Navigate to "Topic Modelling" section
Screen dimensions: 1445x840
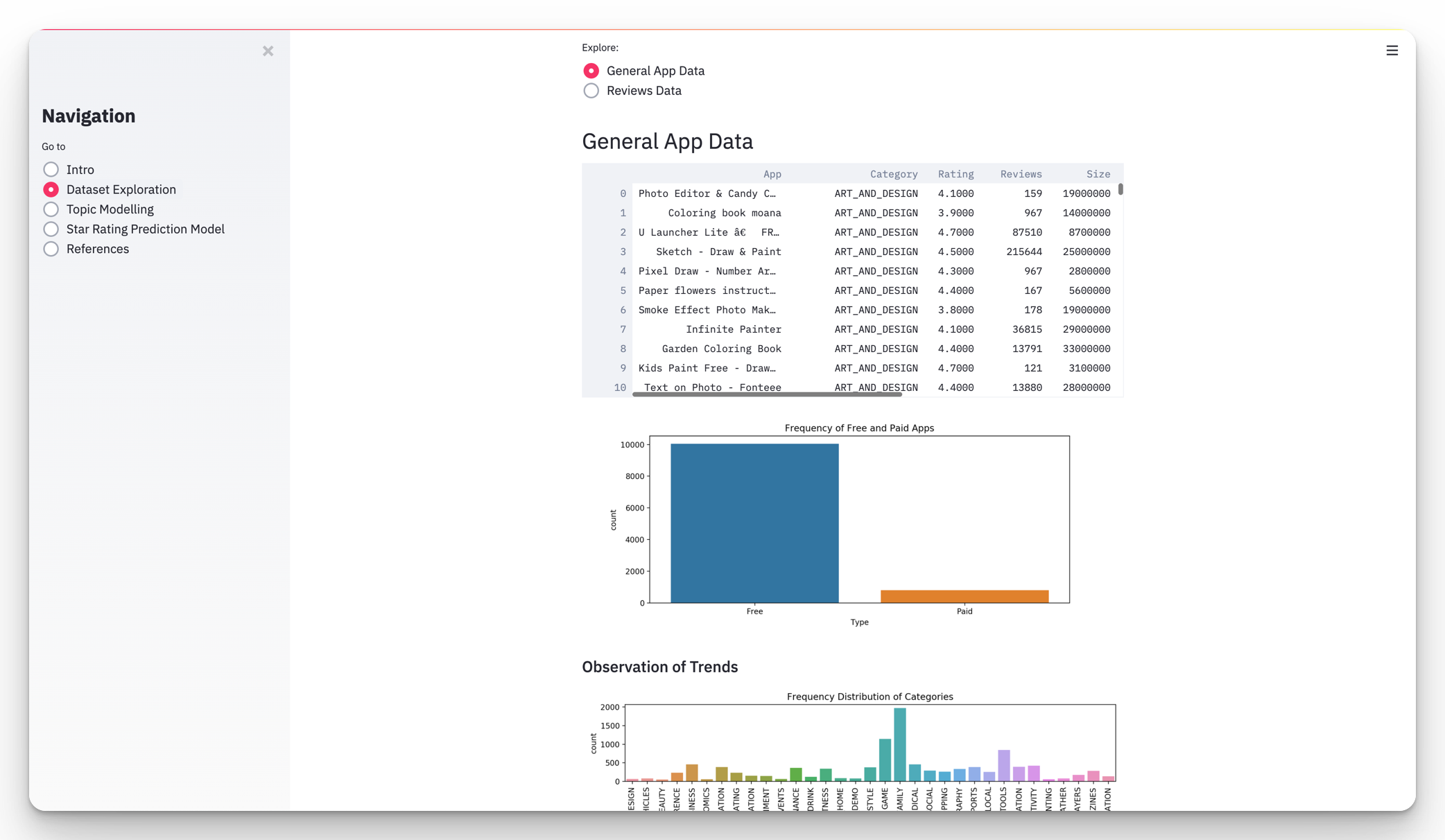click(51, 209)
